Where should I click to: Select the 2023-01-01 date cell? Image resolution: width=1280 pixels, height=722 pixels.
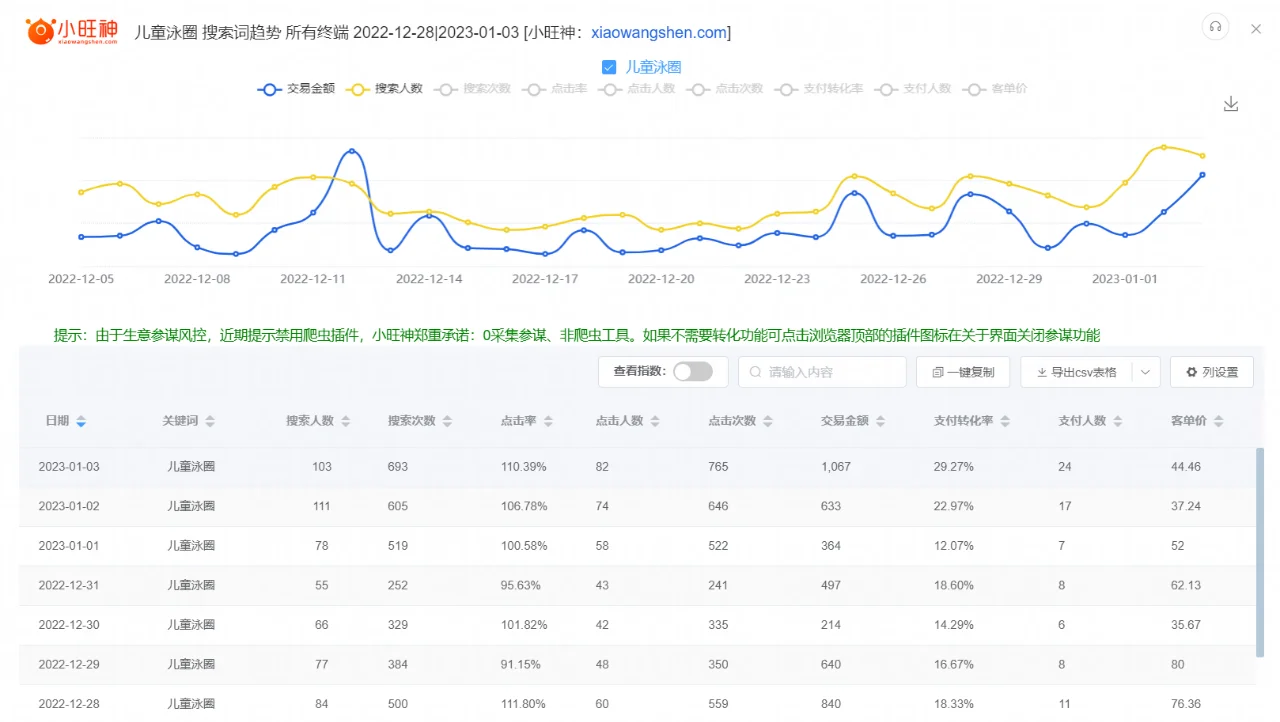point(69,546)
